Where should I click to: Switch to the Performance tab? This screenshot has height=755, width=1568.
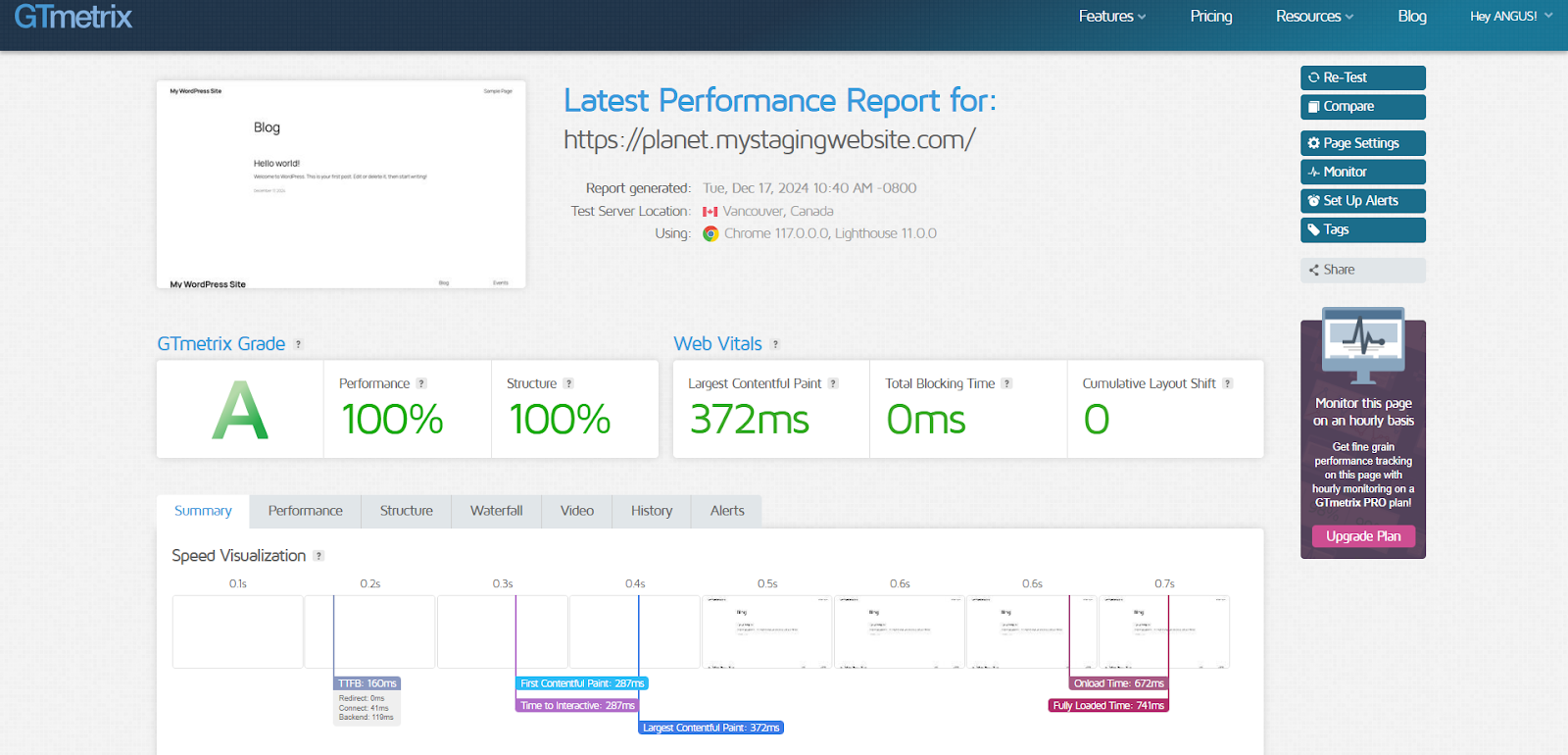tap(306, 511)
